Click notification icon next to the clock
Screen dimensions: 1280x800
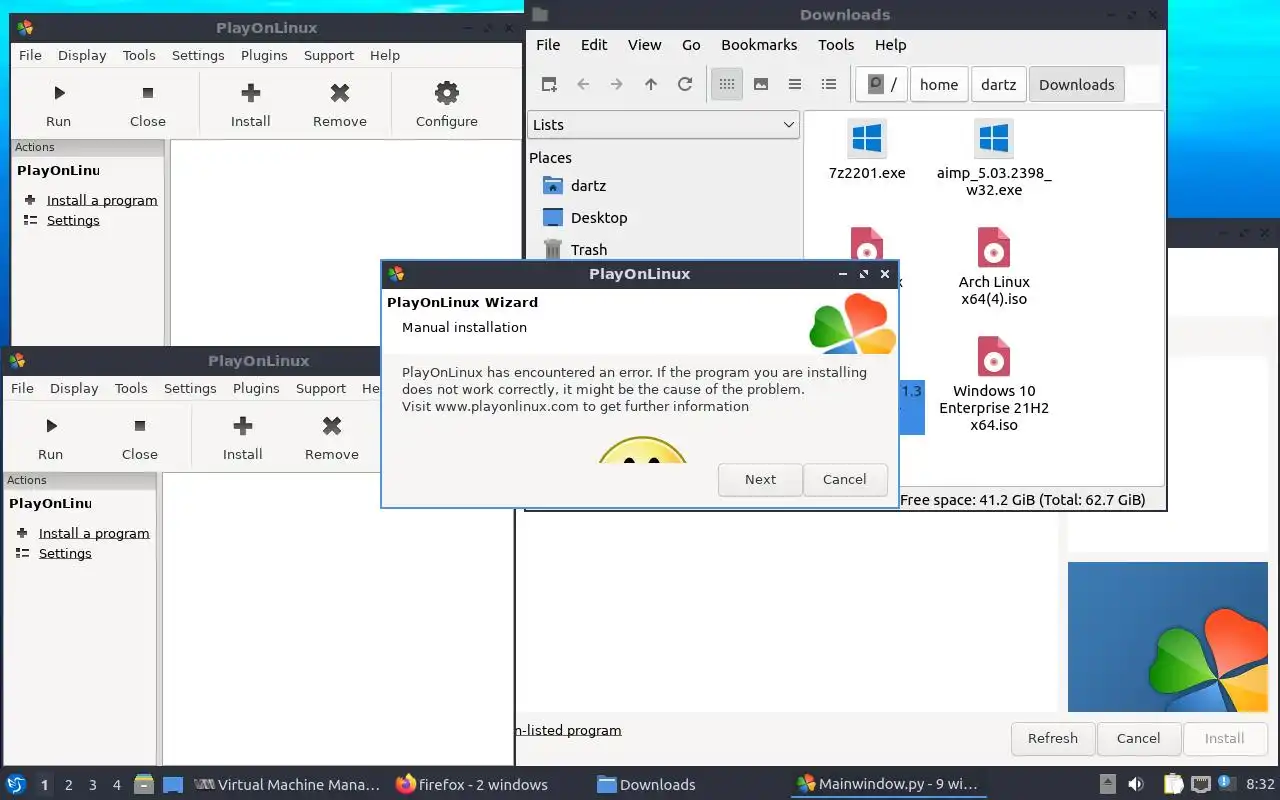point(1226,783)
